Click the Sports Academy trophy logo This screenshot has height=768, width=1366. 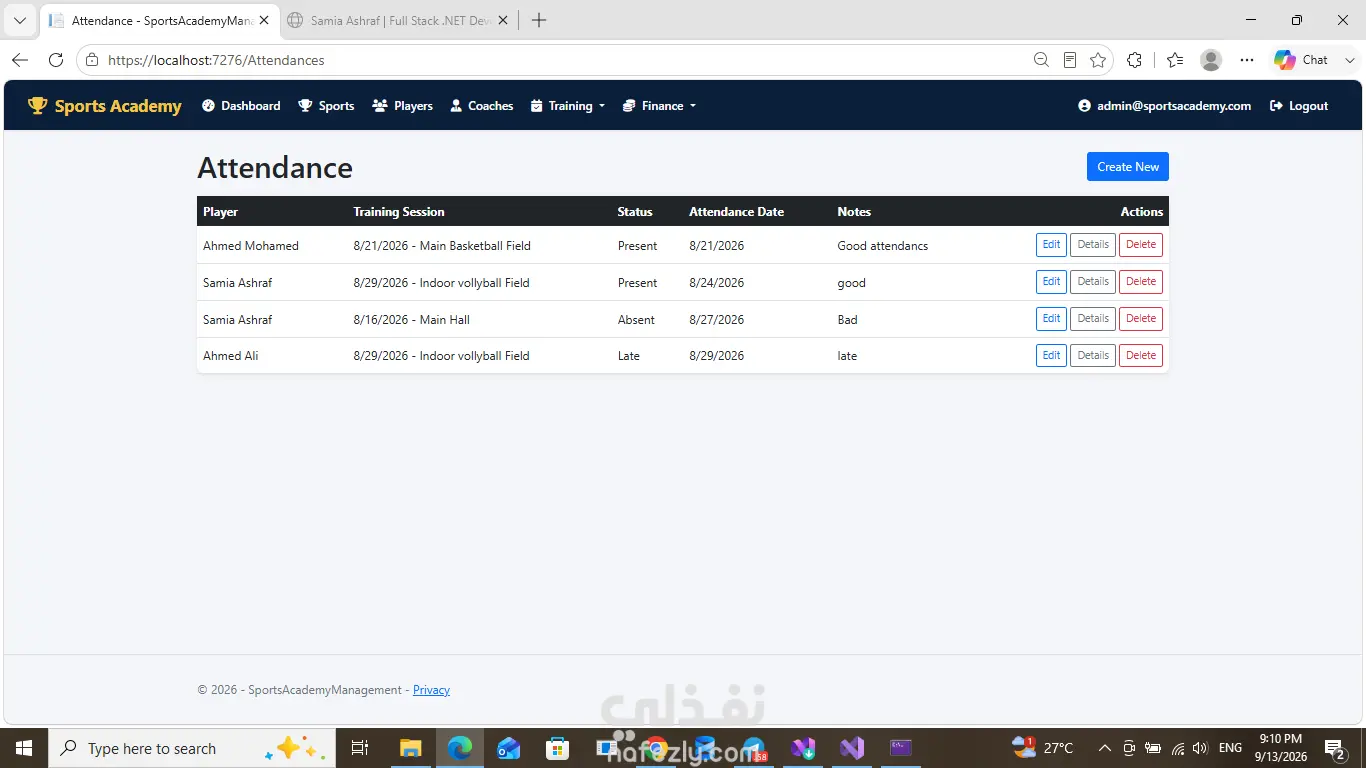click(x=38, y=105)
